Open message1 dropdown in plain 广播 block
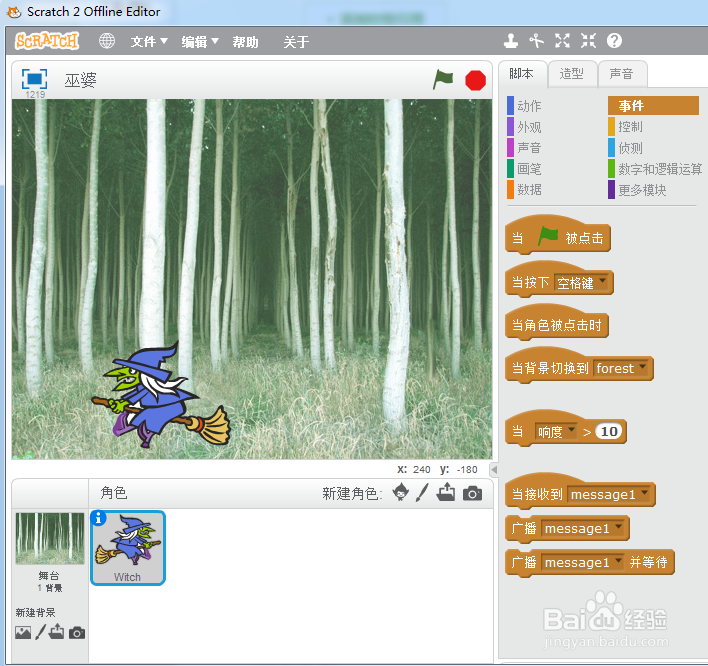This screenshot has height=666, width=708. coord(583,528)
